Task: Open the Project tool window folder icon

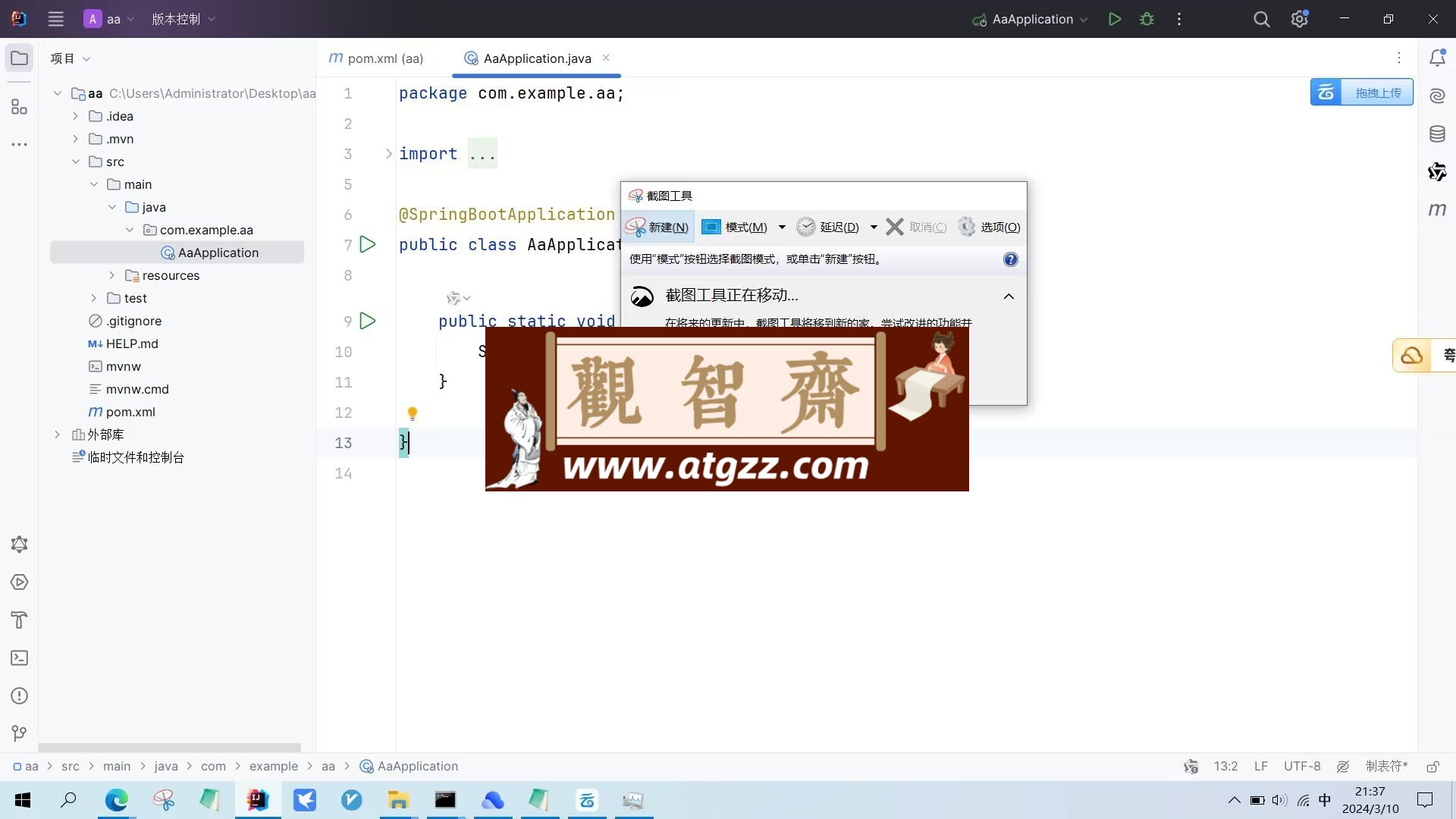Action: pos(19,58)
